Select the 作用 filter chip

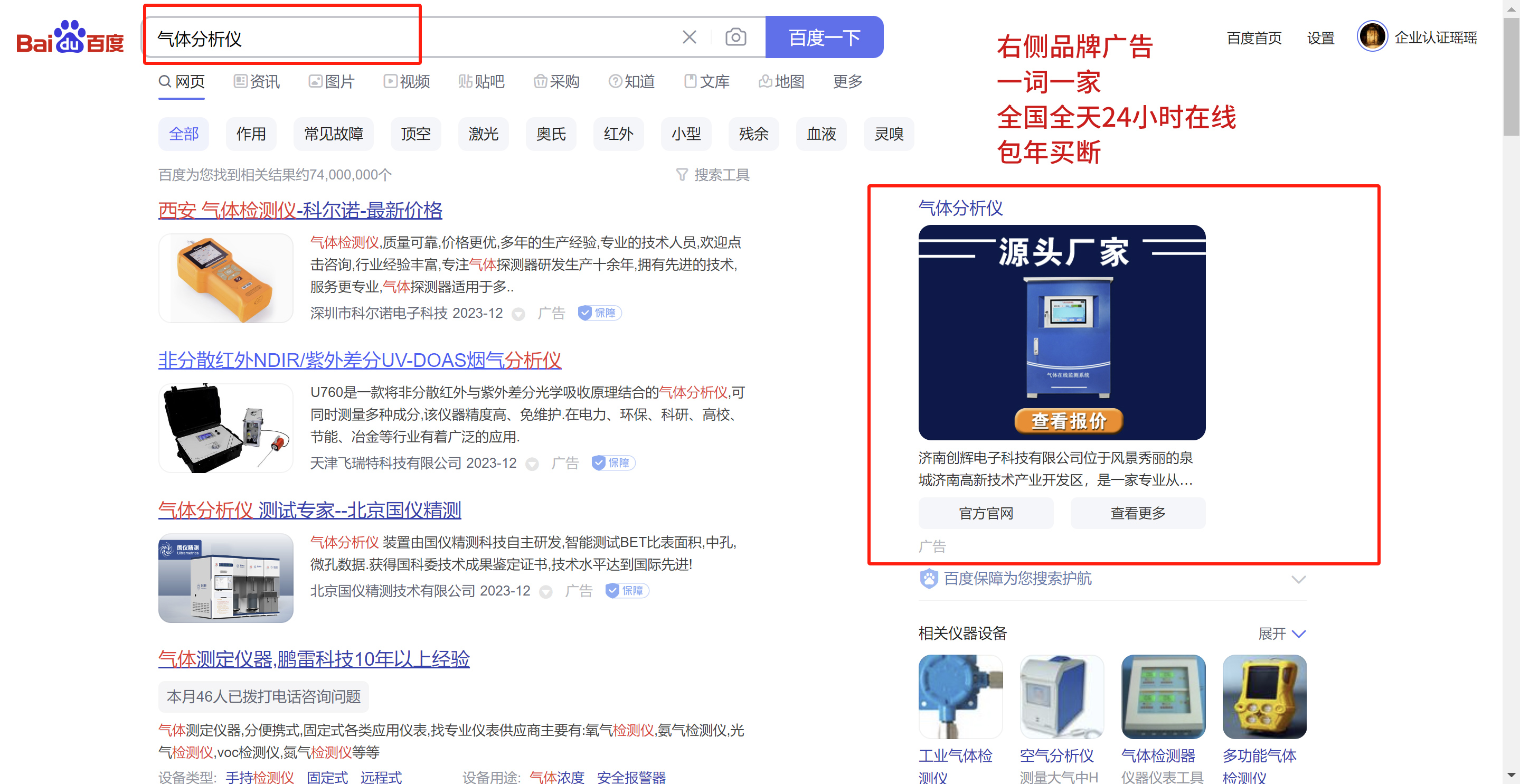(x=251, y=134)
